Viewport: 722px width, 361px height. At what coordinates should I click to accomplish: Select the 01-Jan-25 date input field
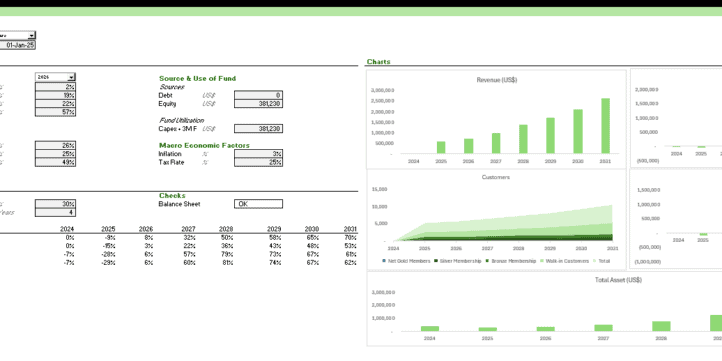pyautogui.click(x=17, y=45)
